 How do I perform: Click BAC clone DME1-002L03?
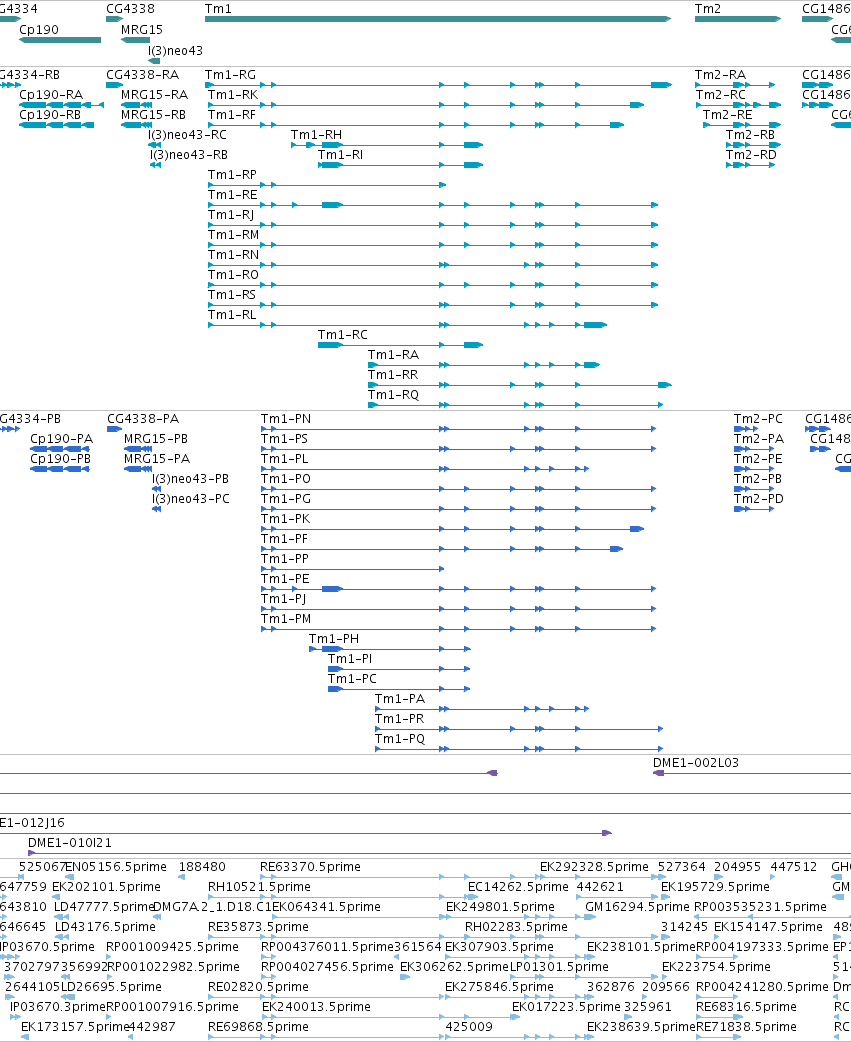pos(752,773)
